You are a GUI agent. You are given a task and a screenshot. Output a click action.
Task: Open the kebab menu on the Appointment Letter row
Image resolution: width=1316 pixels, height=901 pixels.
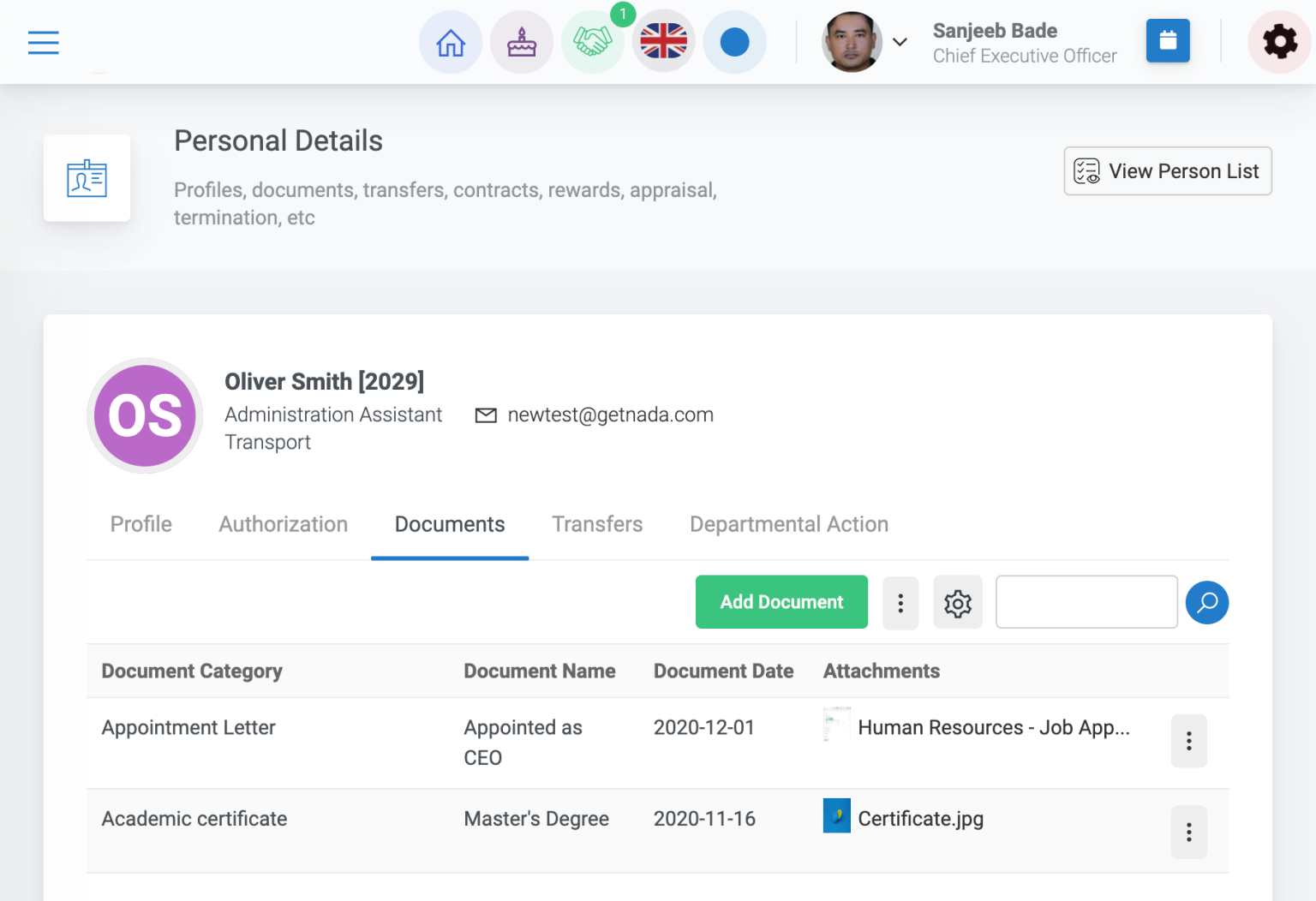tap(1189, 742)
